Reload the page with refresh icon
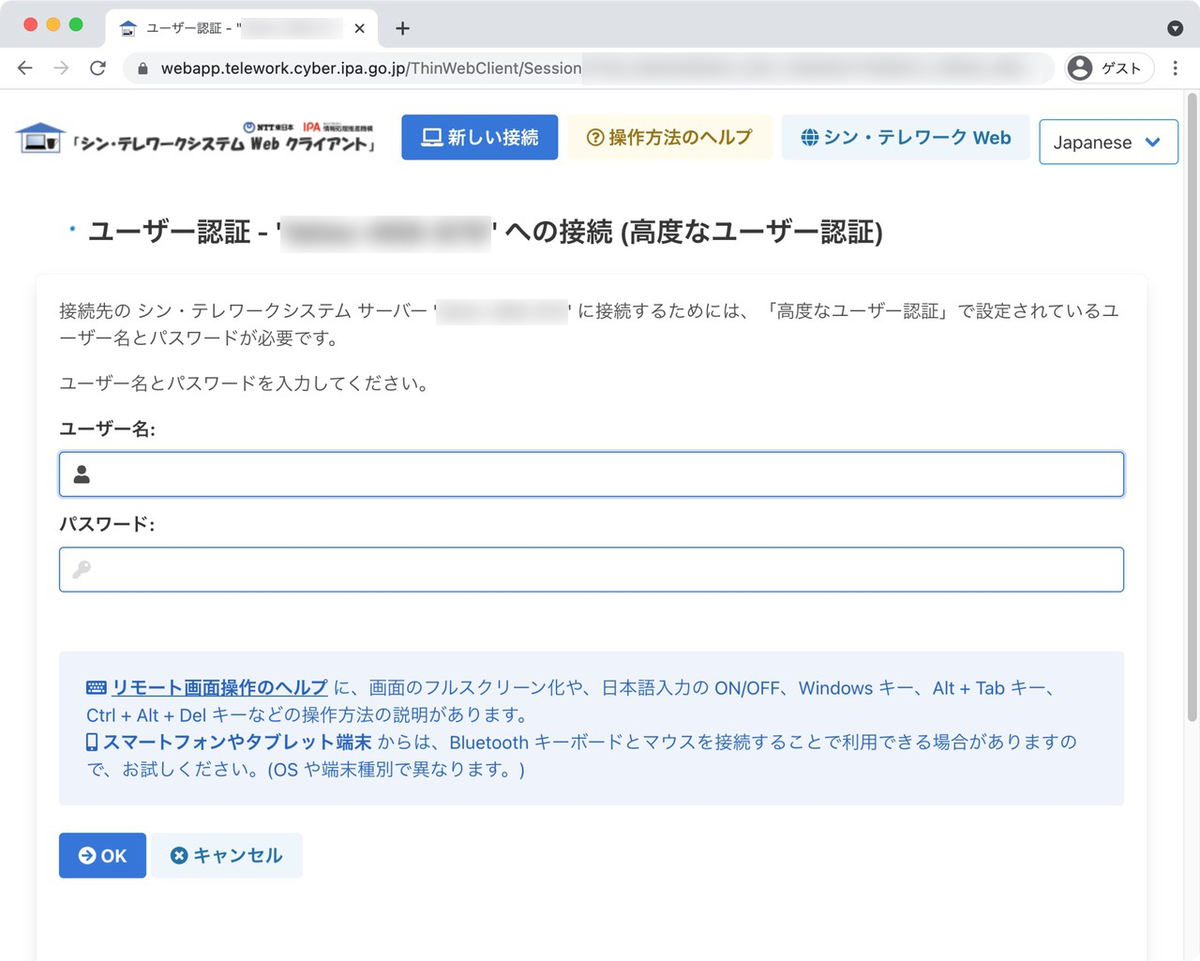1200x961 pixels. (x=97, y=68)
